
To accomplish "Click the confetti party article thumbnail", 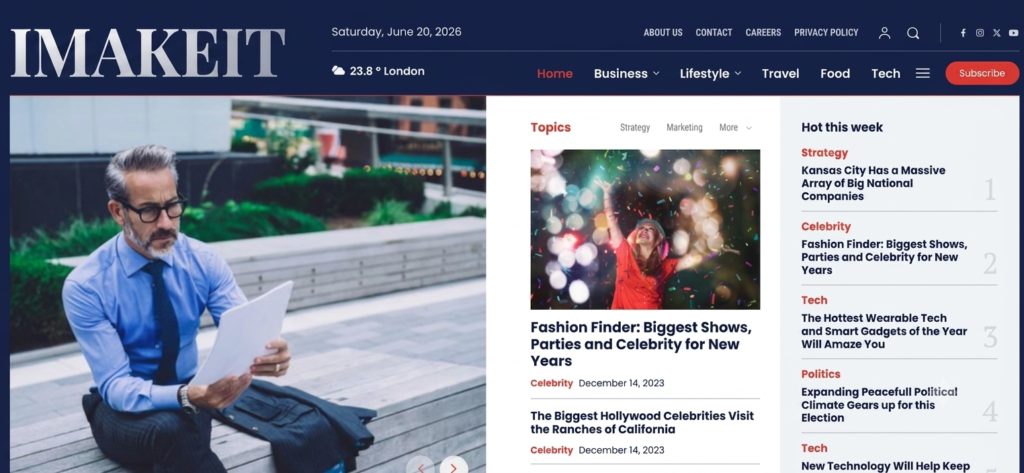I will 645,229.
